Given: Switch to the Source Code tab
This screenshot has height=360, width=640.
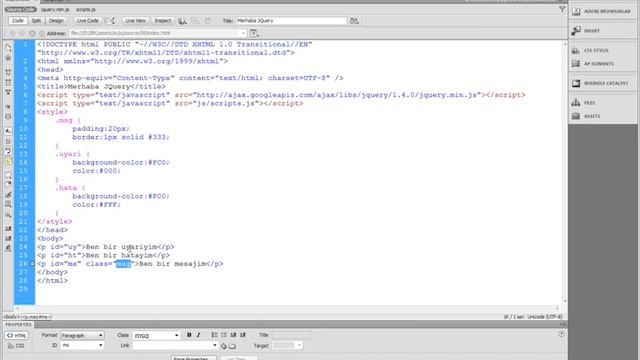Looking at the screenshot, I should 20,9.
